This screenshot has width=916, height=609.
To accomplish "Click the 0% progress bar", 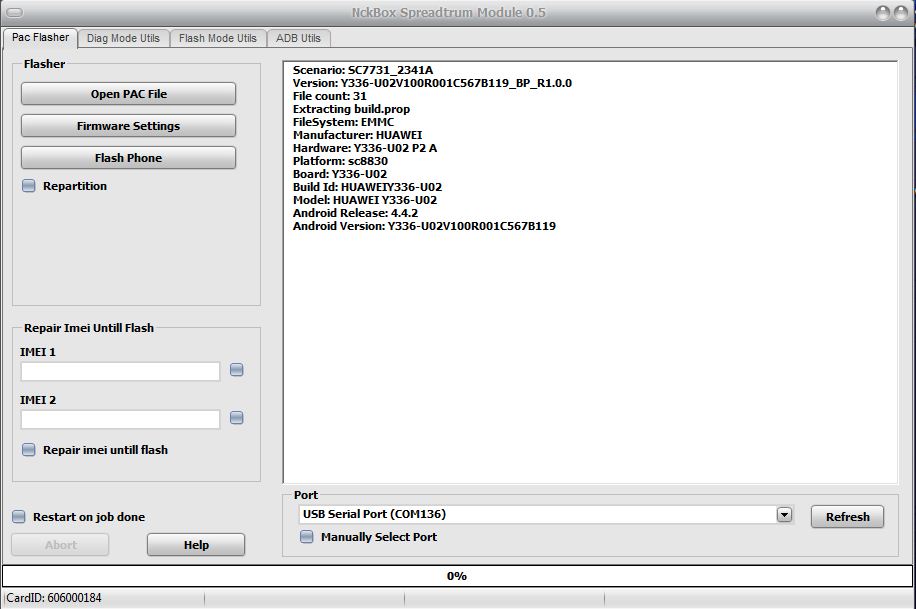I will click(x=457, y=576).
